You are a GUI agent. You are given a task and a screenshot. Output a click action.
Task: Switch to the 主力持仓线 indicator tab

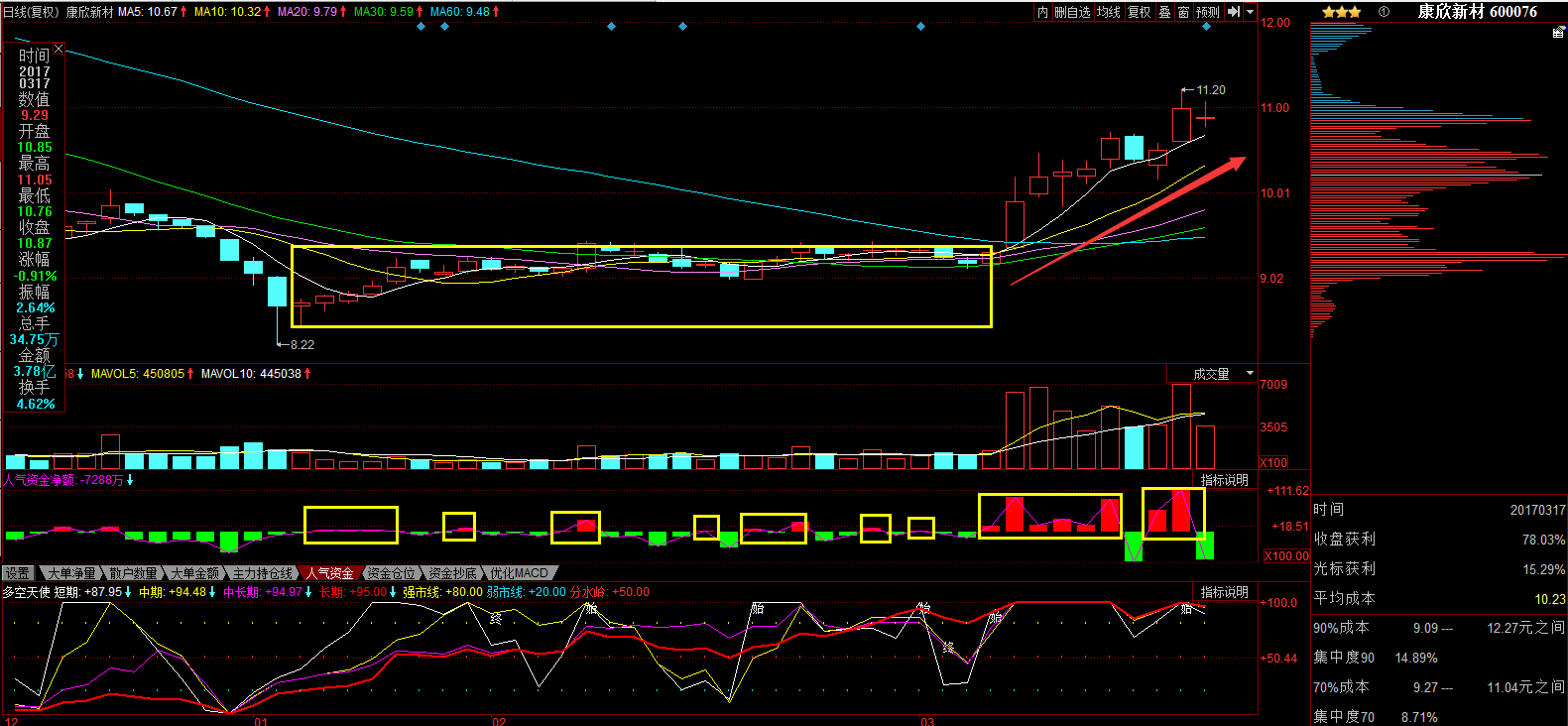(x=263, y=573)
